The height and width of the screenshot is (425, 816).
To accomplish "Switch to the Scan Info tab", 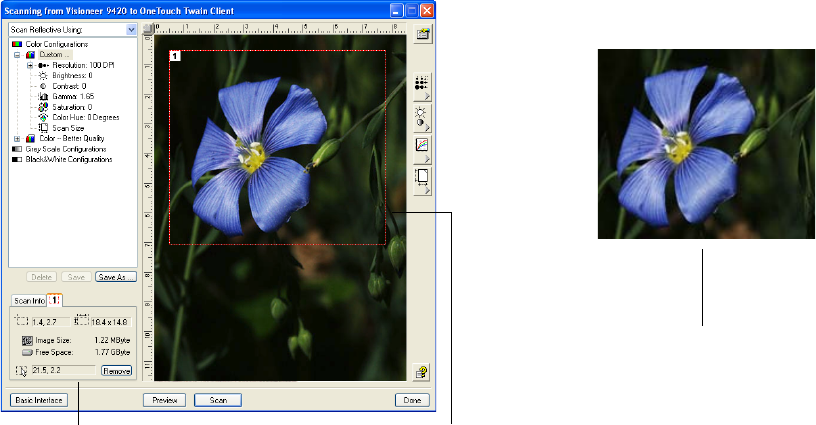I will pyautogui.click(x=28, y=300).
